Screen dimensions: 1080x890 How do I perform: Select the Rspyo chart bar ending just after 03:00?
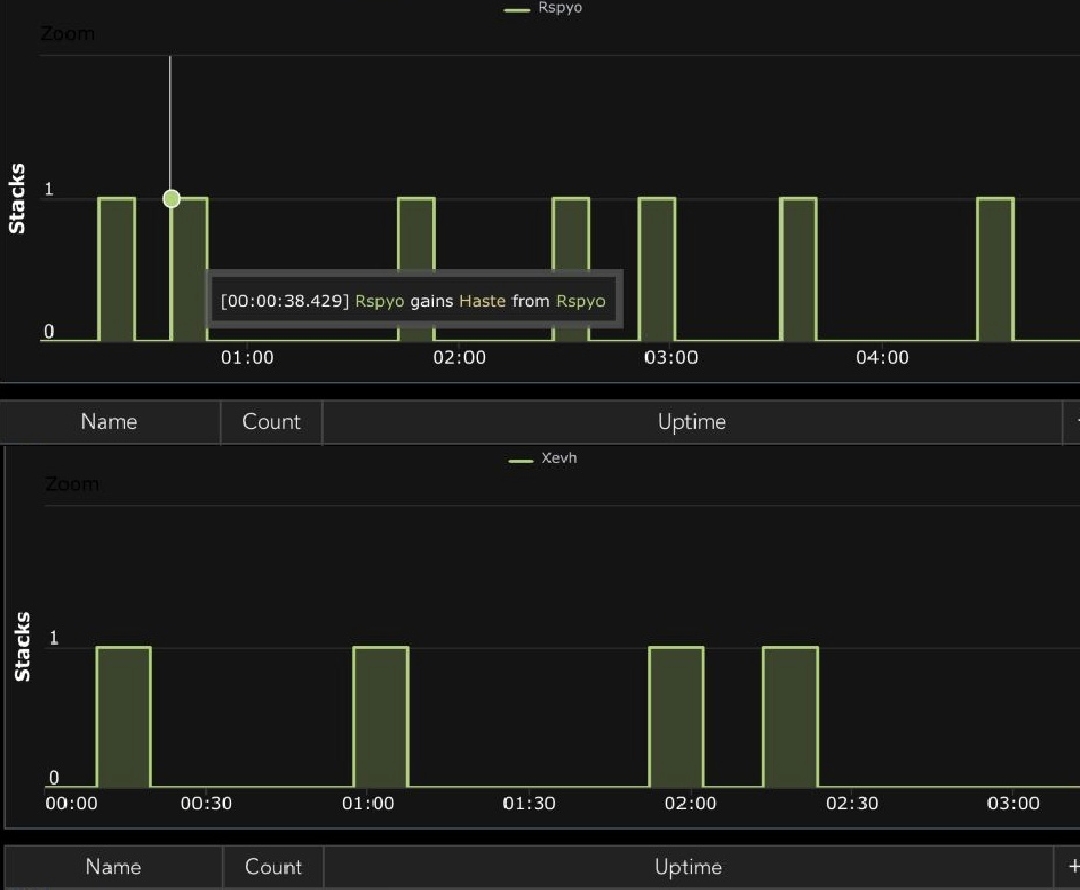point(656,269)
